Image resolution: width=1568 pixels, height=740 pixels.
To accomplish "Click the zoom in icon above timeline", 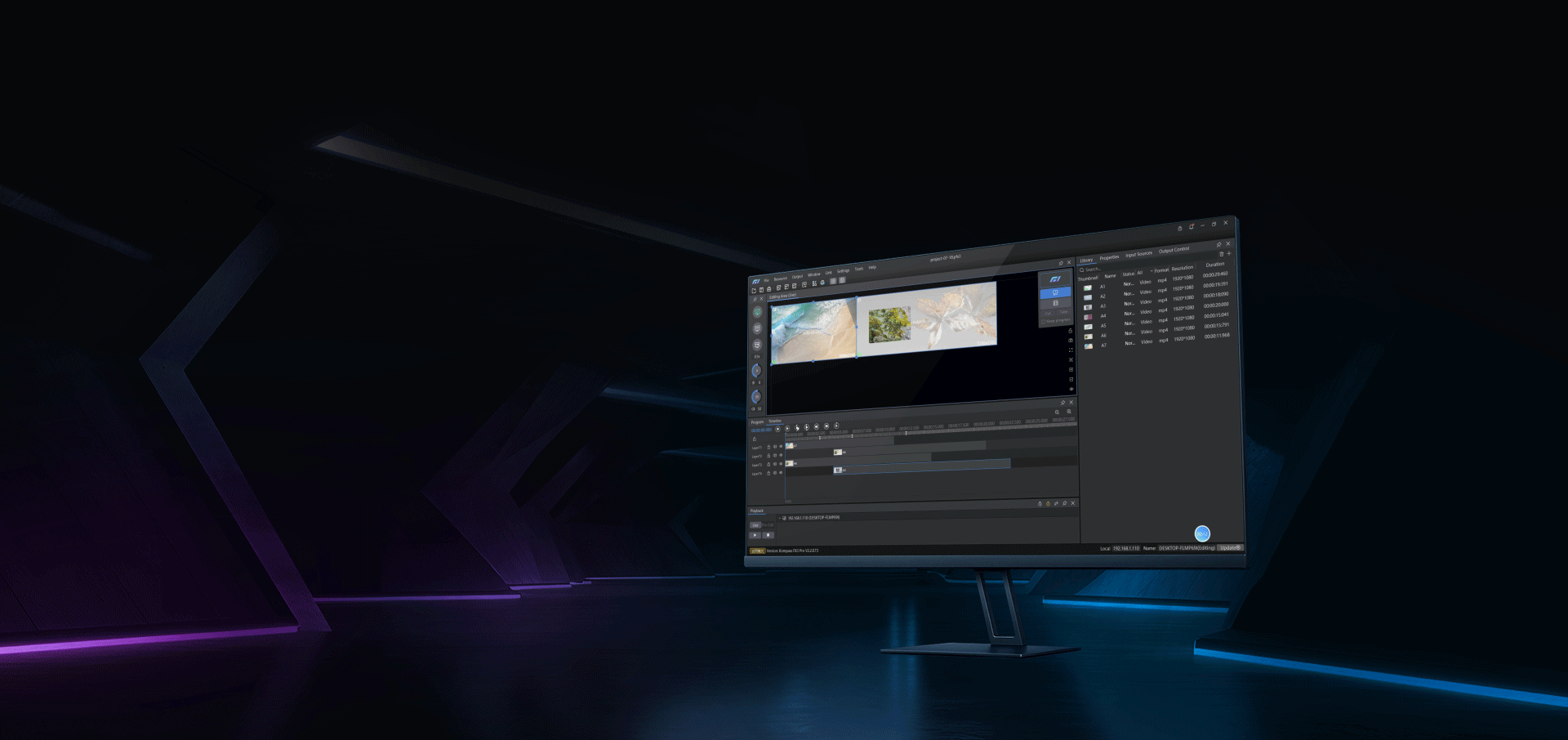I will [x=1069, y=412].
